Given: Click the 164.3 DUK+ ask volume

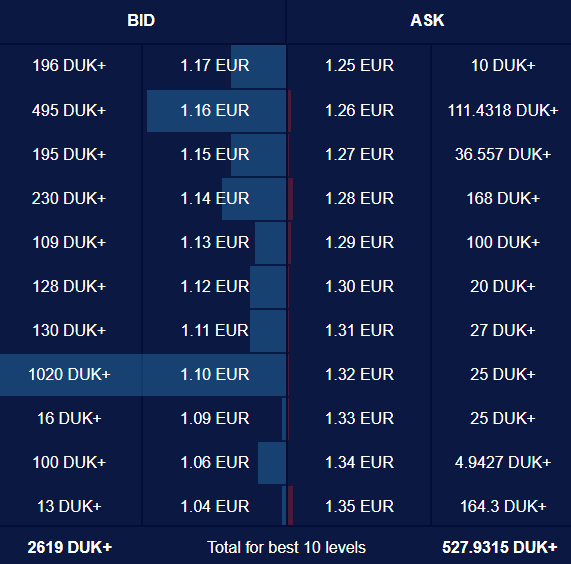Looking at the screenshot, I should (x=503, y=506).
